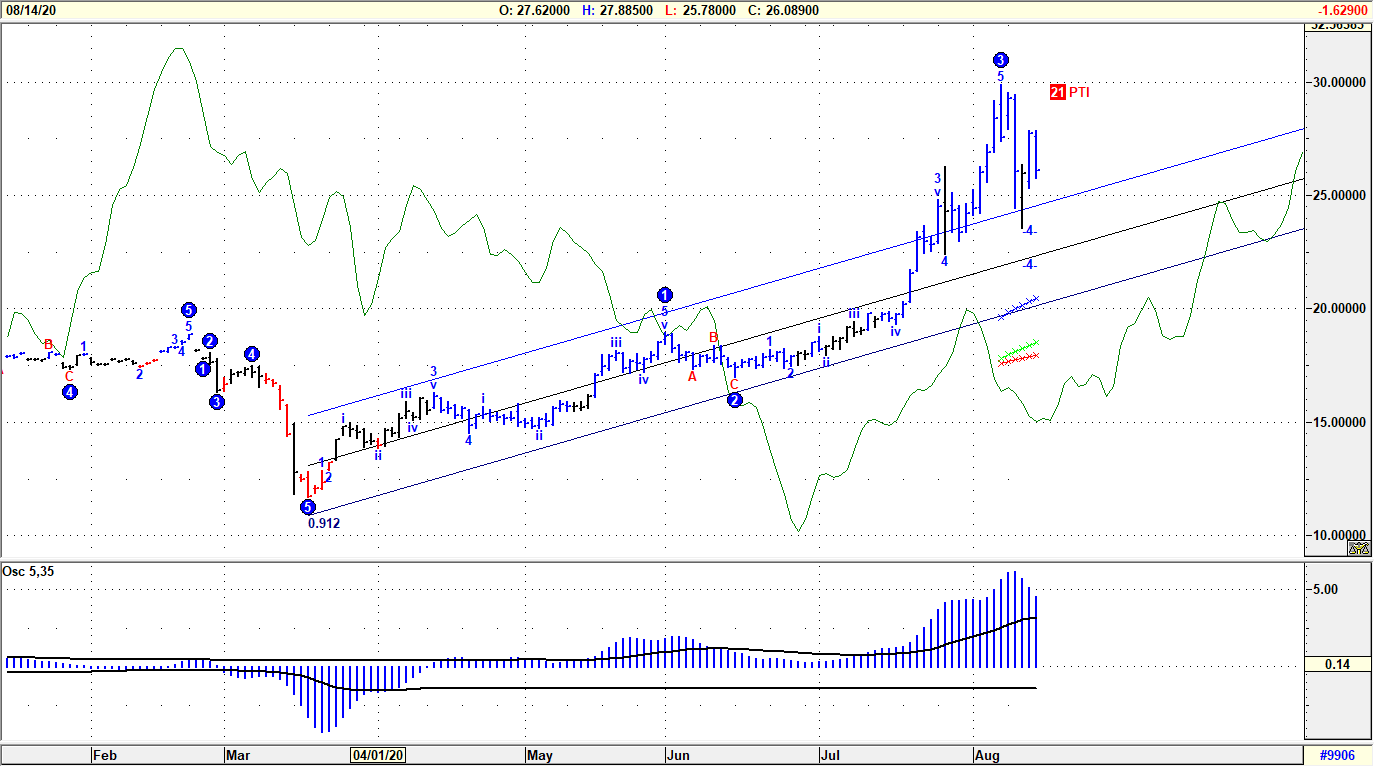Screen dimensions: 1374x767
Task: Click the blue -4- projection marker
Action: pyautogui.click(x=1030, y=231)
